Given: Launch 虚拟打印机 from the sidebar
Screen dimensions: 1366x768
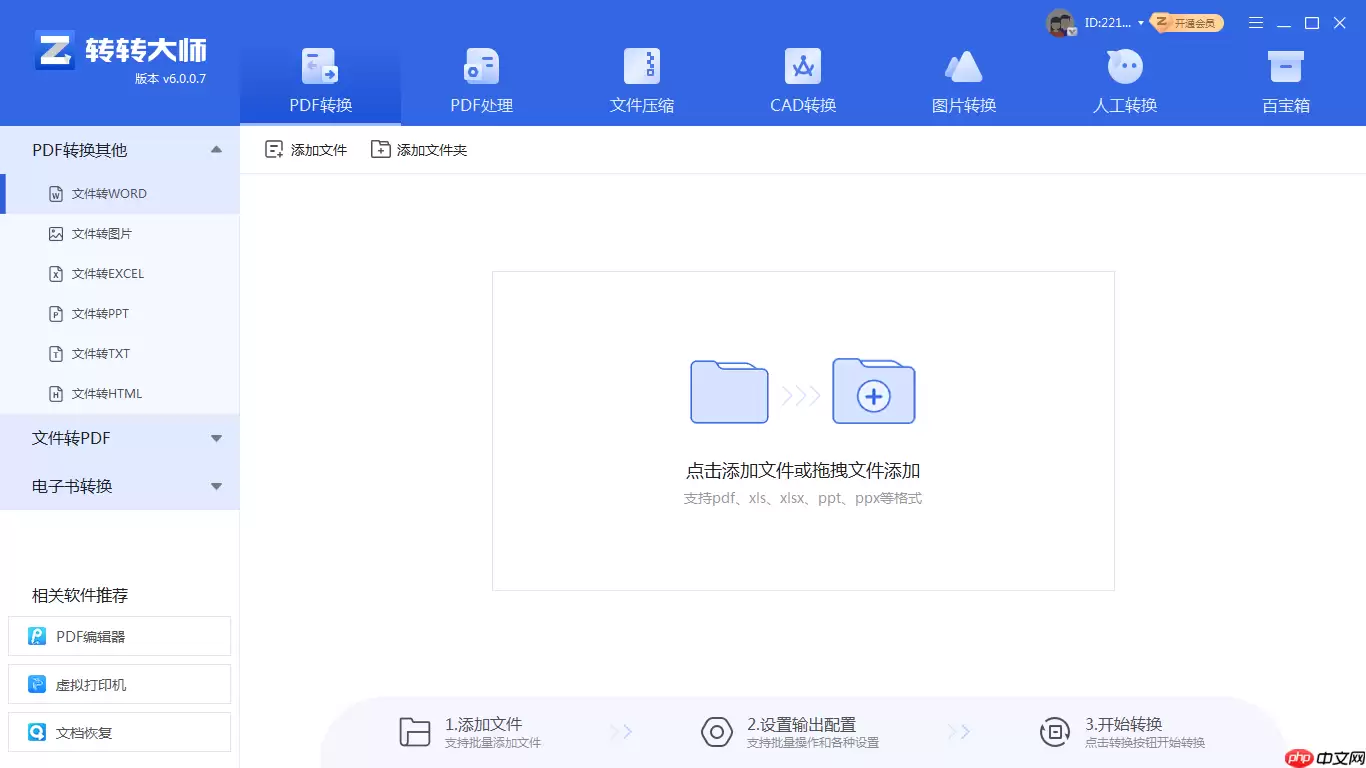Looking at the screenshot, I should click(119, 684).
